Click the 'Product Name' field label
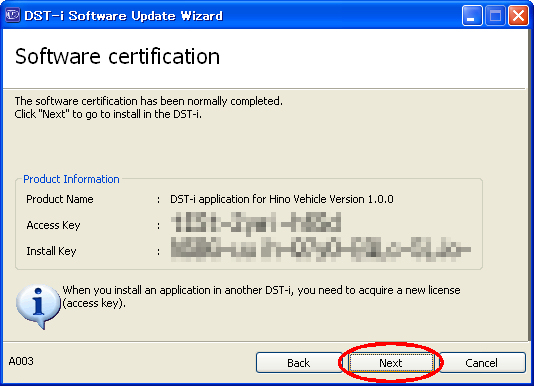534x386 pixels. [x=60, y=199]
